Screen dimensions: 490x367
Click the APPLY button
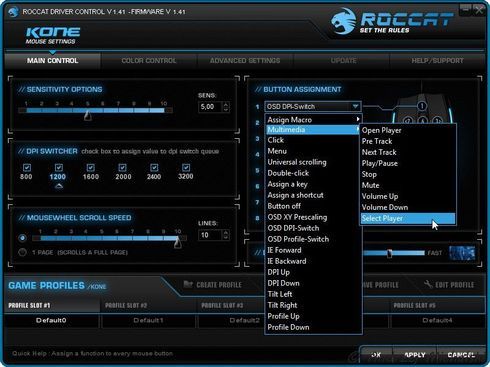click(x=415, y=355)
